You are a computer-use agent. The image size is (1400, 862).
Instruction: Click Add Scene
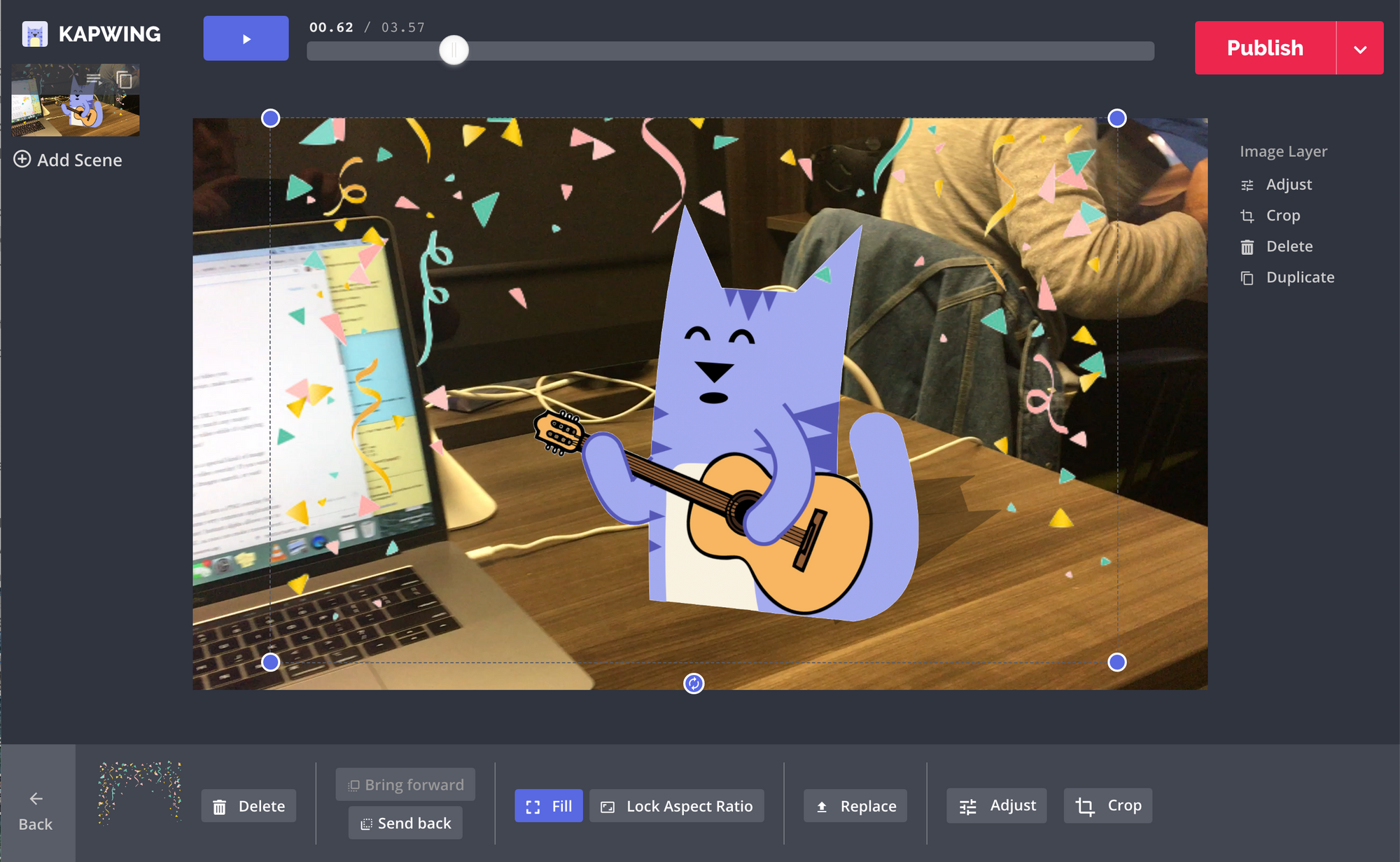[68, 160]
